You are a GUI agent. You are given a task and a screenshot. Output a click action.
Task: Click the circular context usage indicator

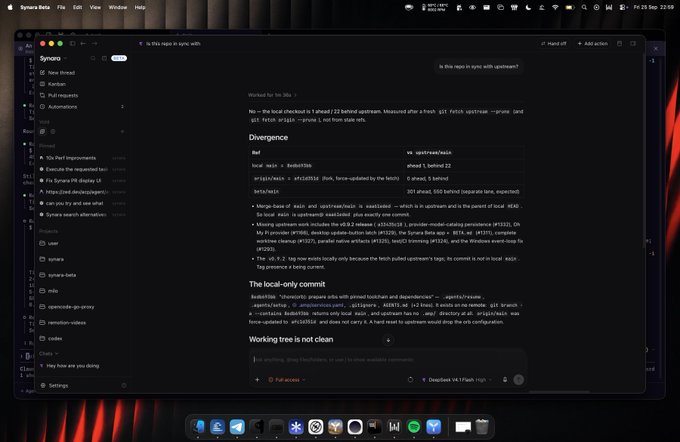[410, 380]
